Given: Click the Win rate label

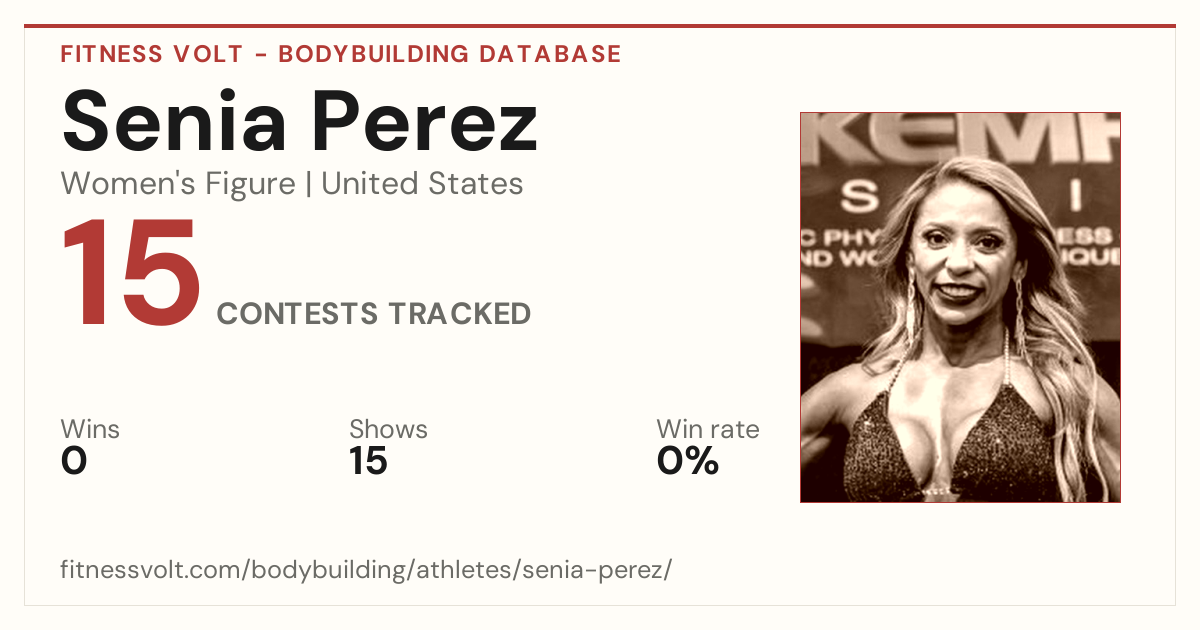Looking at the screenshot, I should point(708,430).
